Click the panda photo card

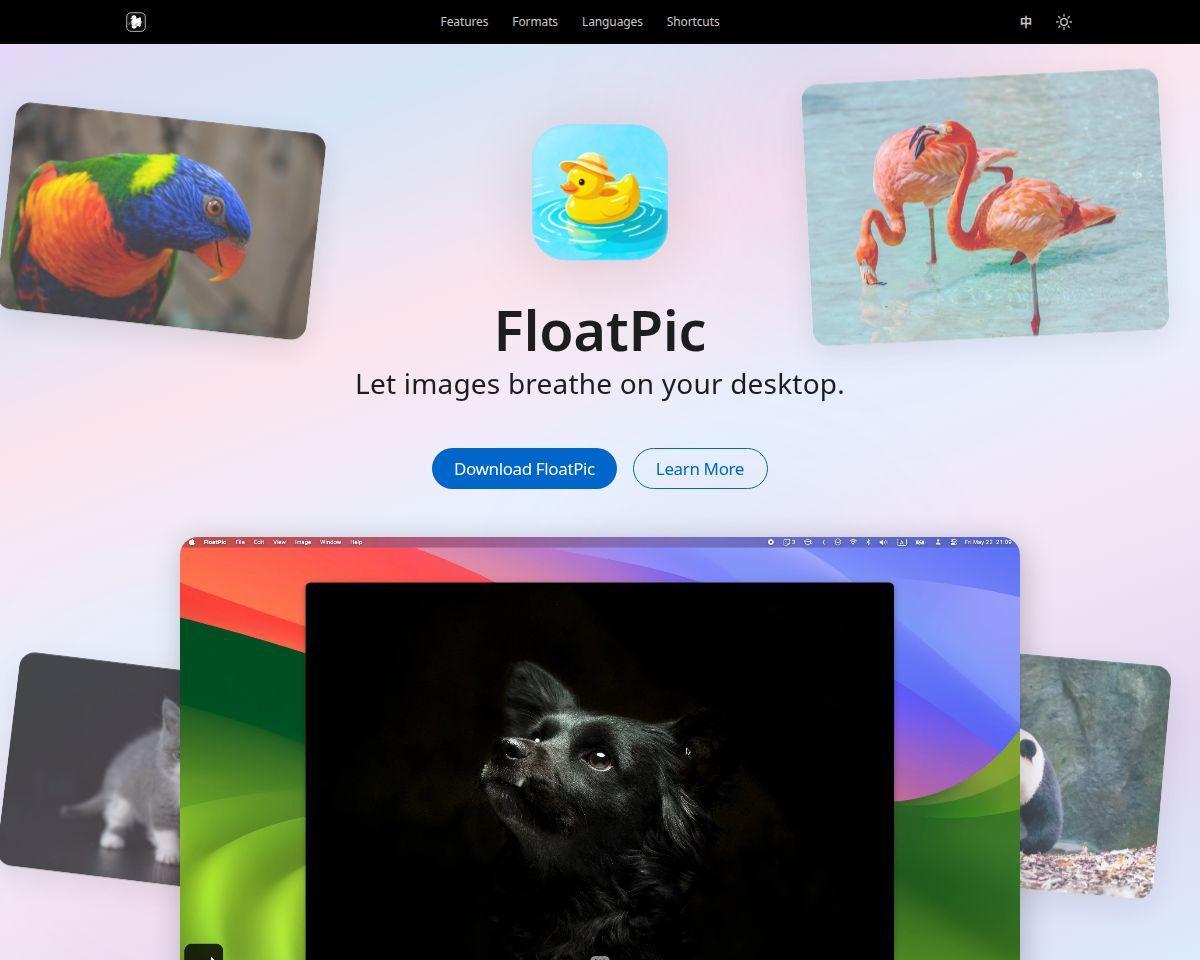pos(1094,775)
